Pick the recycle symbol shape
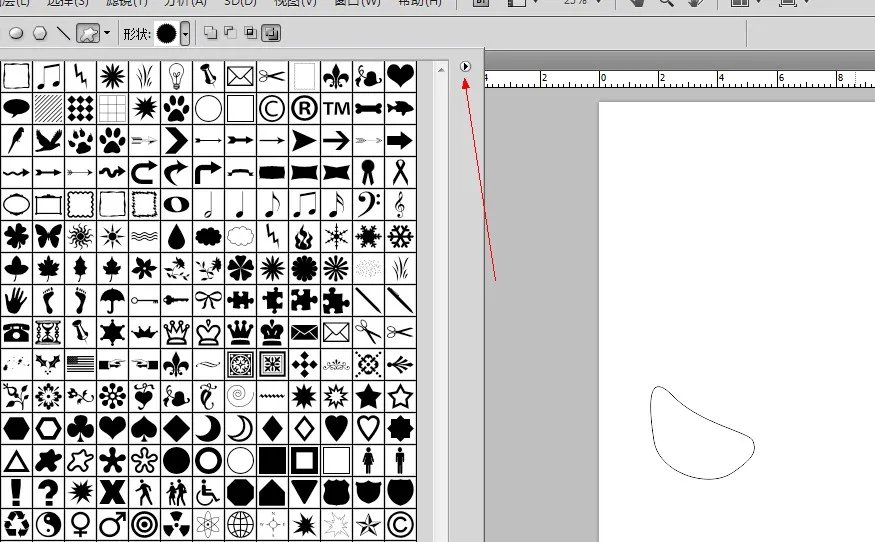The width and height of the screenshot is (875, 542). [x=16, y=523]
